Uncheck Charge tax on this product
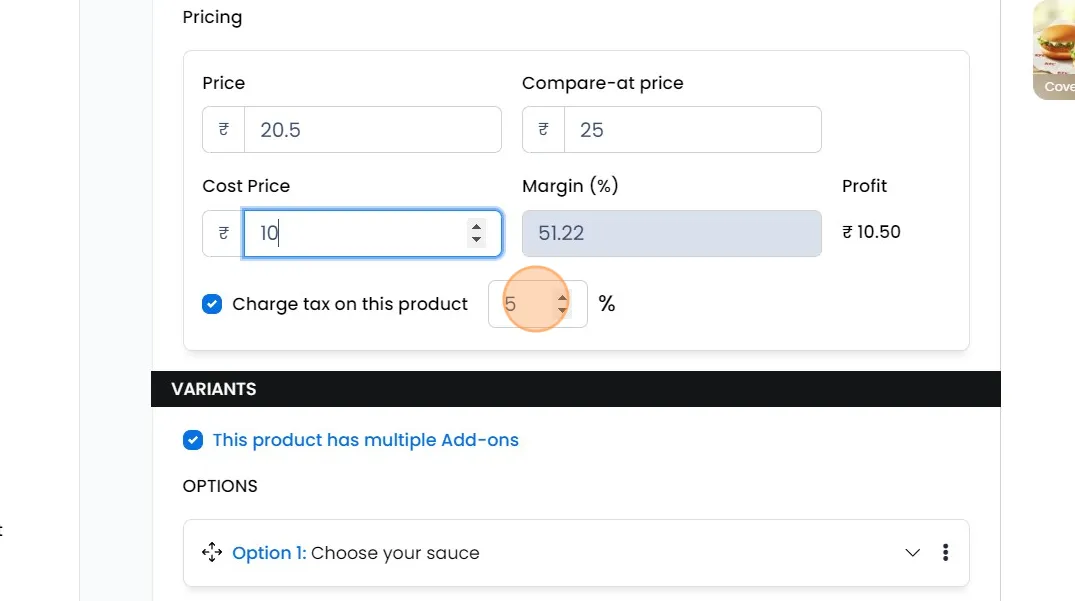Image resolution: width=1075 pixels, height=601 pixels. point(212,304)
